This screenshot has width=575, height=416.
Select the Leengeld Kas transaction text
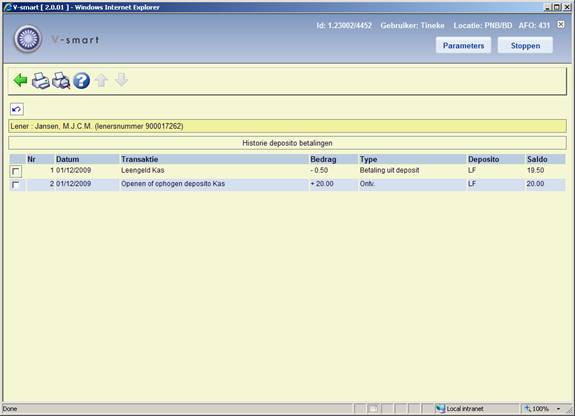(x=143, y=170)
